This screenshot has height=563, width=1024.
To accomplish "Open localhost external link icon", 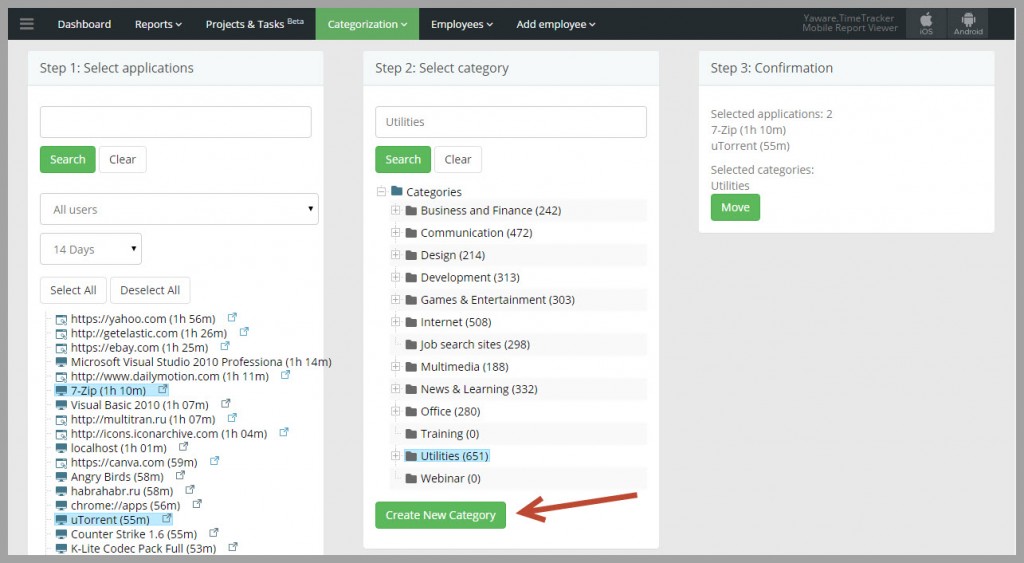I will pos(183,447).
